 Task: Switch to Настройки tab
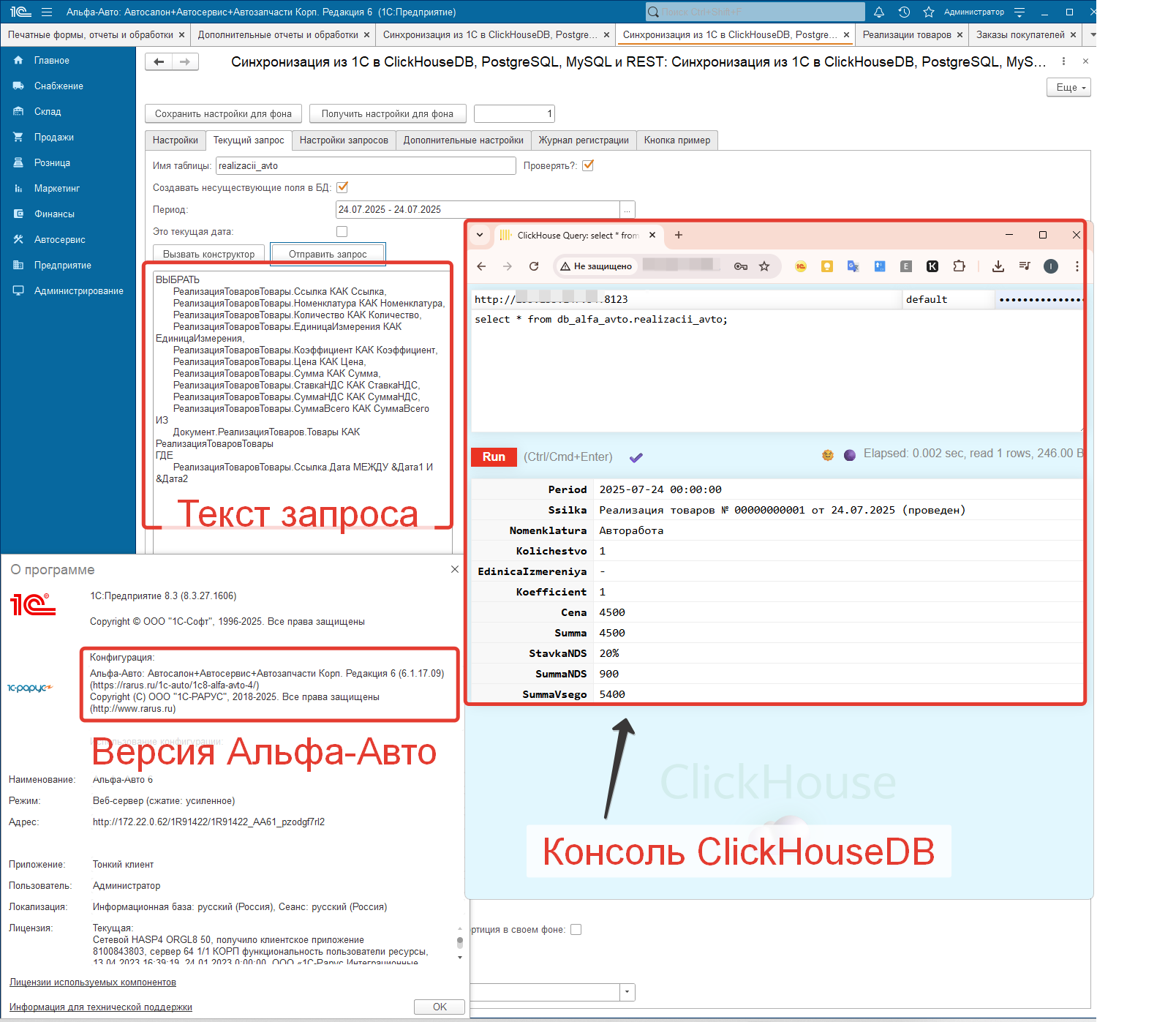[176, 140]
